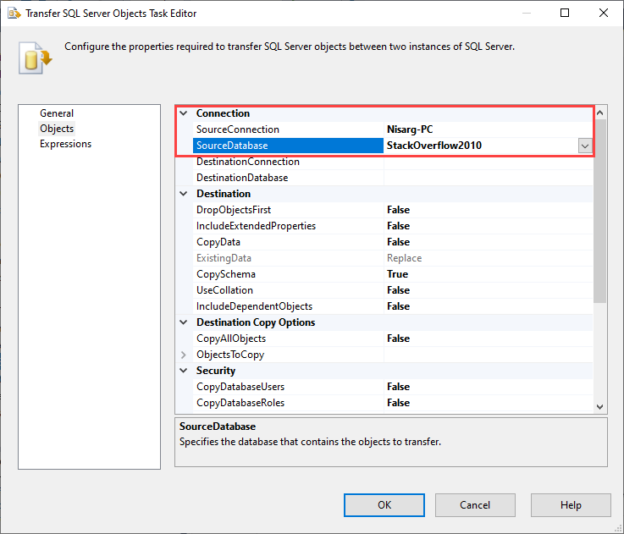Confirm settings with the OK button
The image size is (624, 534).
[384, 505]
